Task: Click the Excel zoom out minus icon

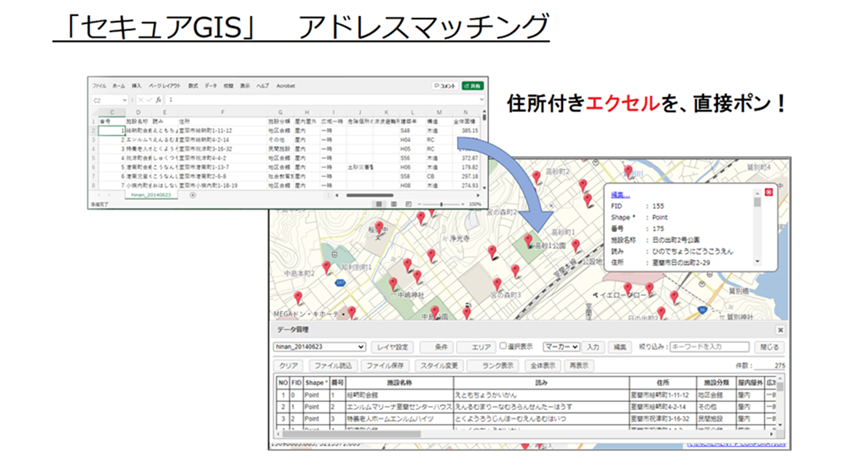Action: 419,204
